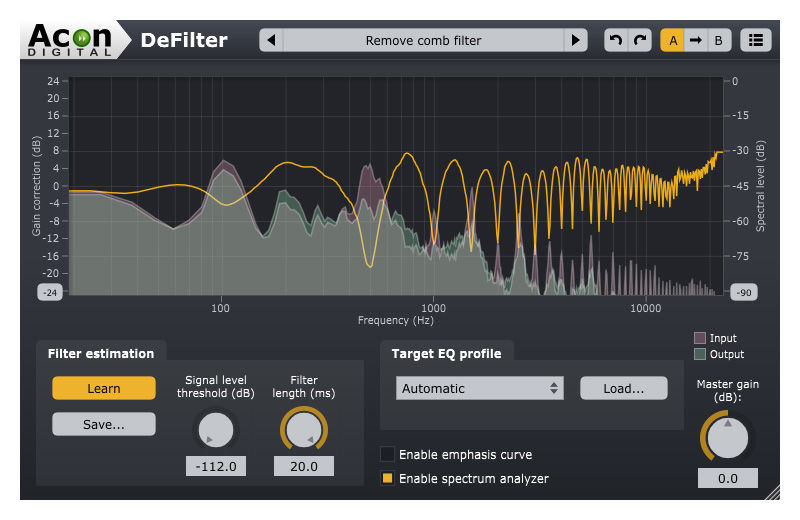
Task: Switch to the B settings slot
Action: pos(718,41)
